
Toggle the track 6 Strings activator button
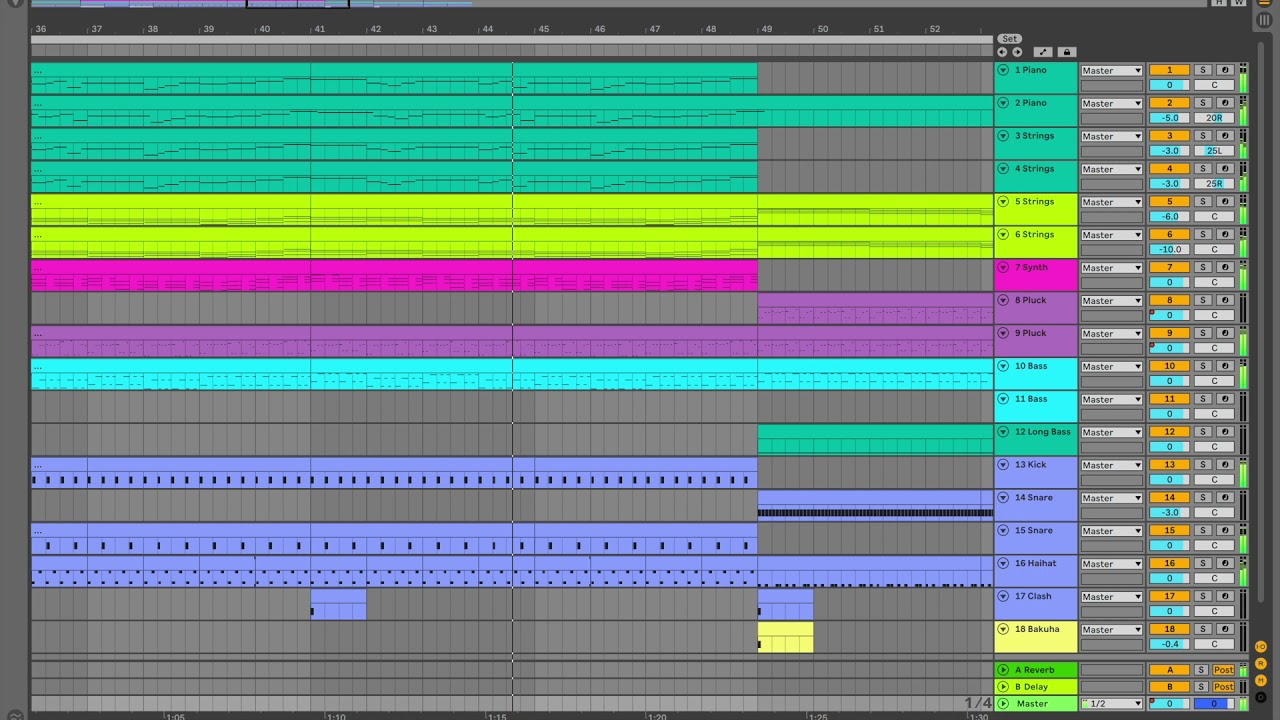click(x=1169, y=235)
